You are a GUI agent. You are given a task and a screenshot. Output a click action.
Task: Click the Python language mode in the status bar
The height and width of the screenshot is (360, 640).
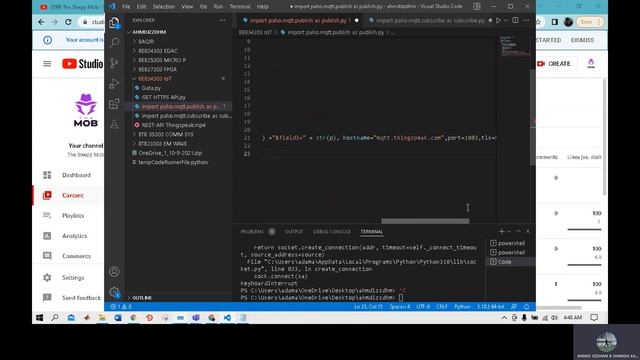point(462,307)
